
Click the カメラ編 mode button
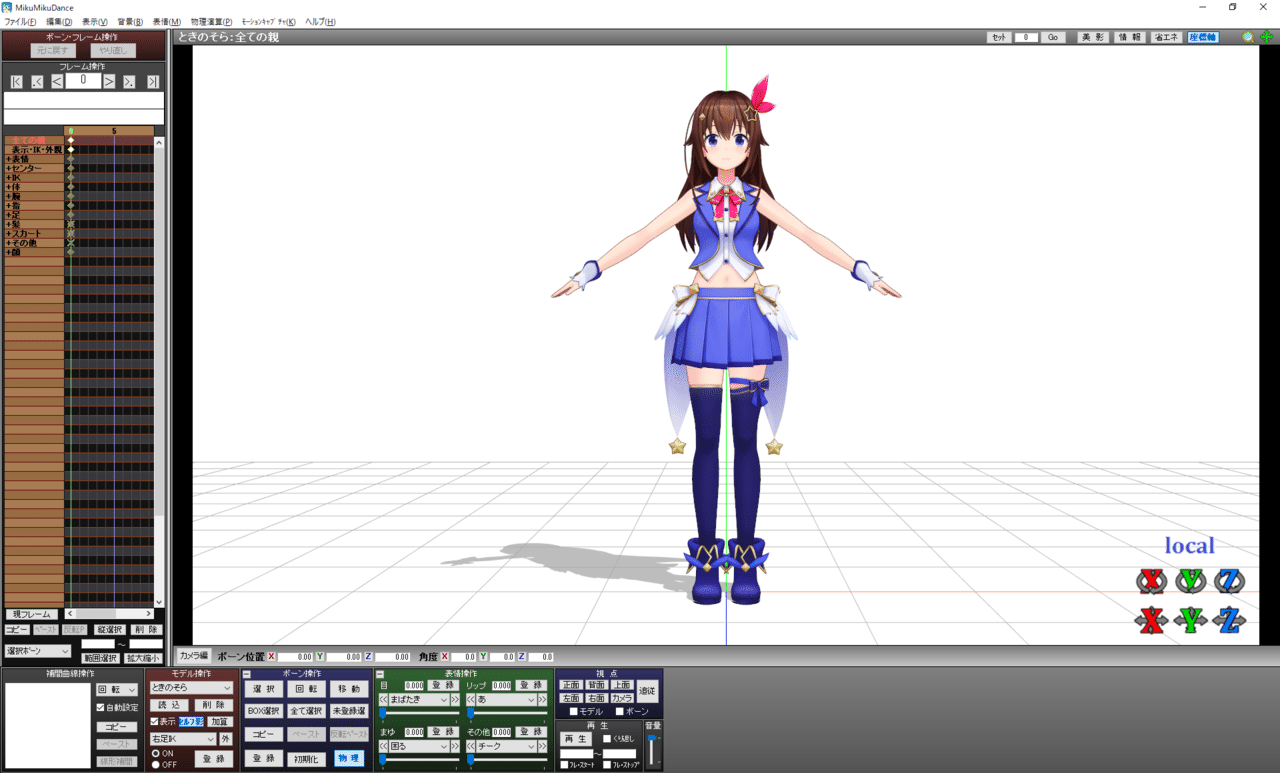(193, 655)
